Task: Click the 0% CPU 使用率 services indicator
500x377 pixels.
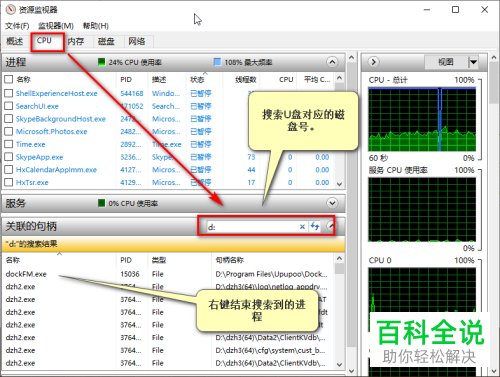Action: pyautogui.click(x=102, y=203)
